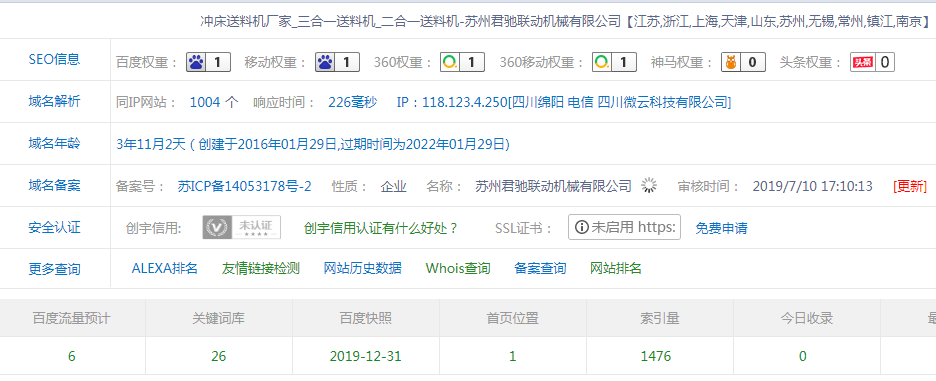The image size is (936, 381).
Task: Click the 226毫秒 response time link
Action: [353, 103]
